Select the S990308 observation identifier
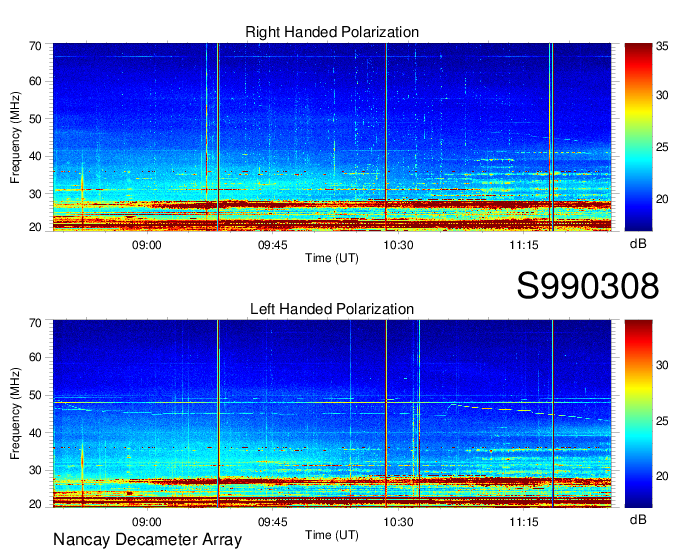The image size is (680, 552). [588, 286]
